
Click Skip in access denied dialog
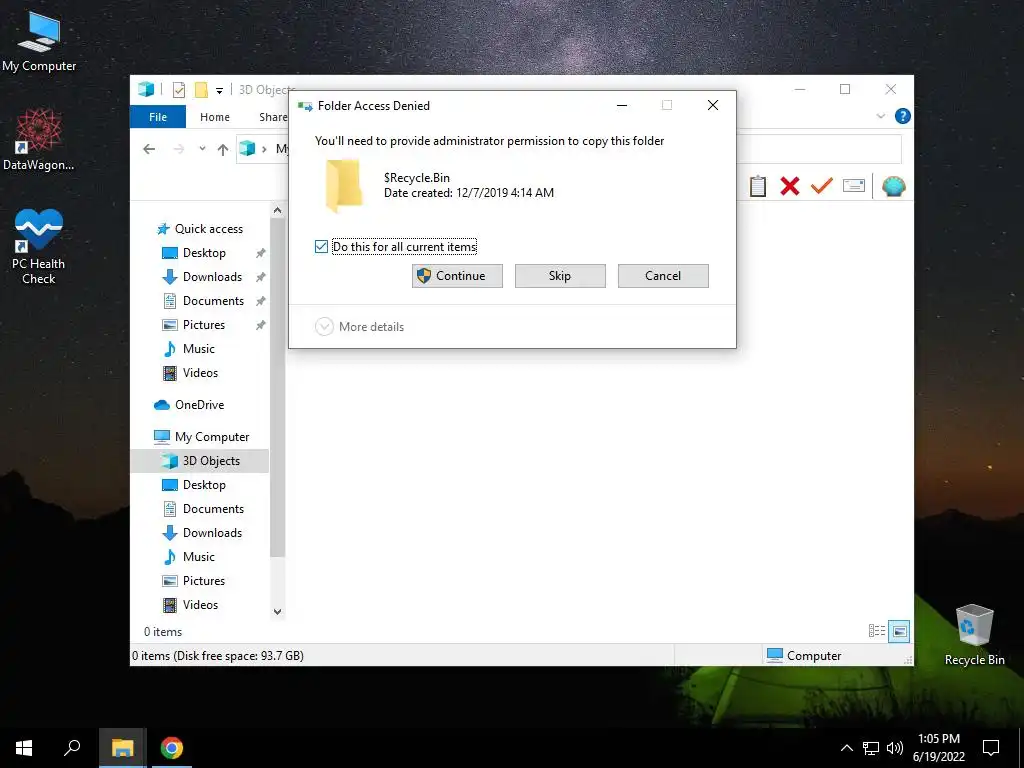[x=560, y=276]
